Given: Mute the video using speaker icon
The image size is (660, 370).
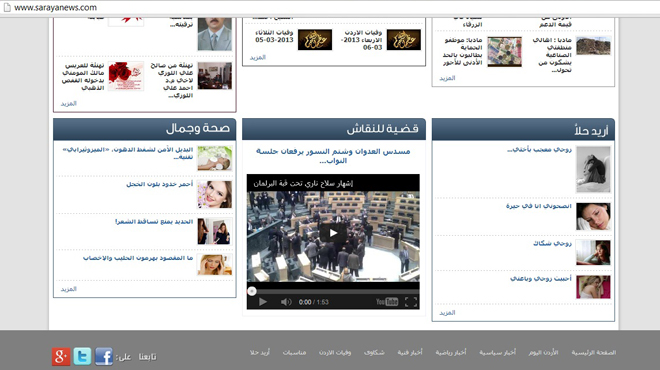Looking at the screenshot, I should 286,302.
